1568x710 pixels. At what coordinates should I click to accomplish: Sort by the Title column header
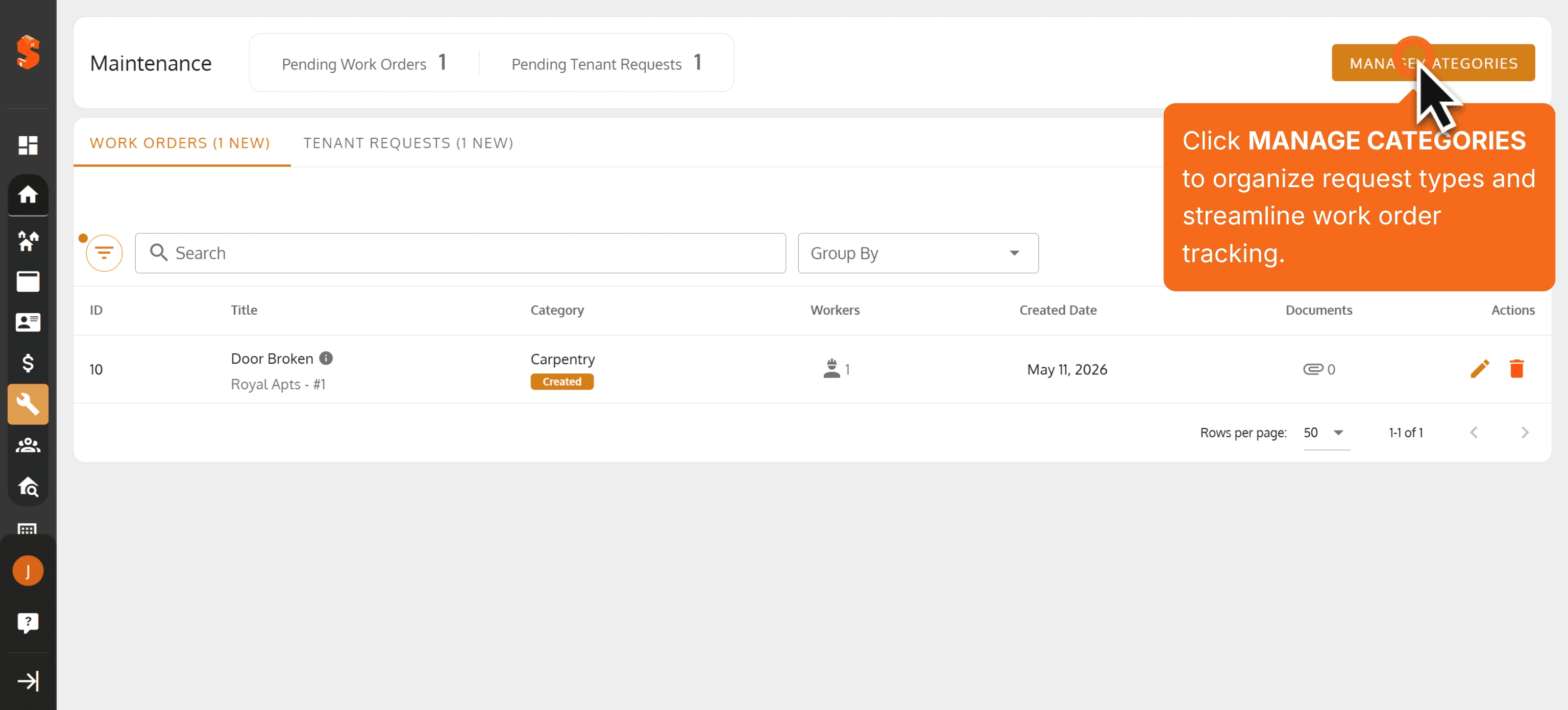244,310
